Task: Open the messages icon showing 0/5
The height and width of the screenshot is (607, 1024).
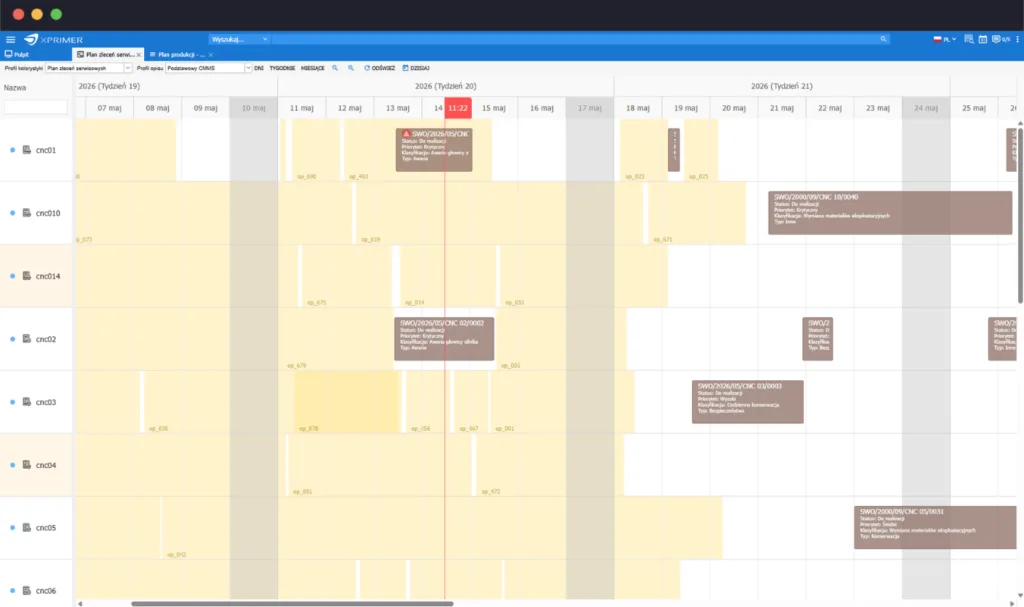Action: click(1000, 39)
